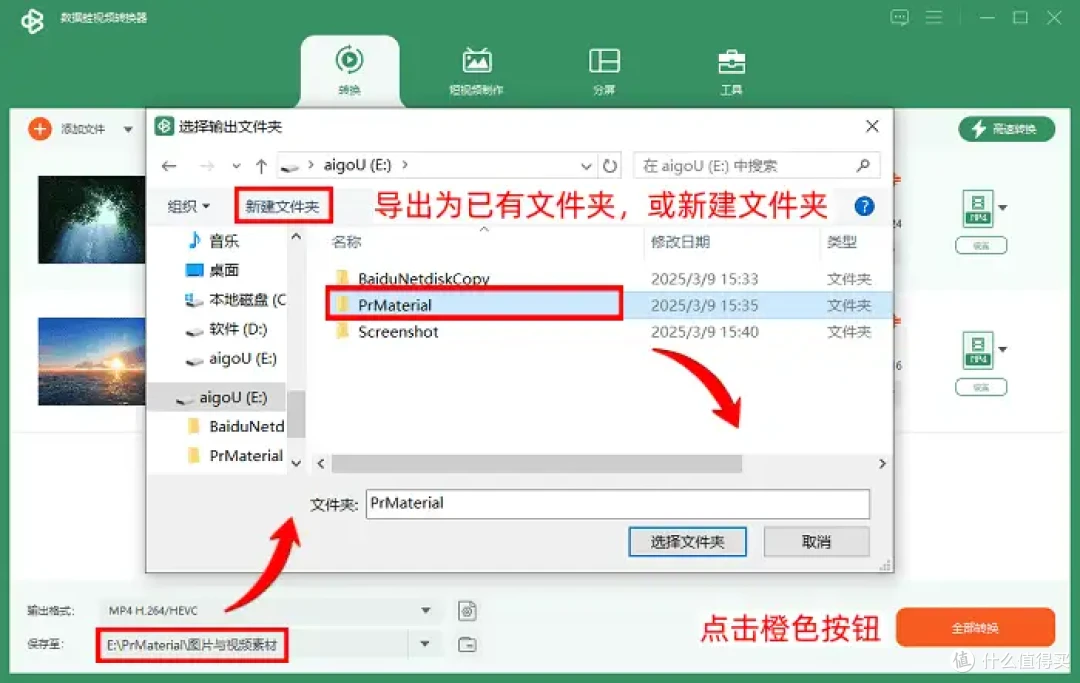The width and height of the screenshot is (1080, 683).
Task: Open the split-screen tab
Action: click(604, 70)
